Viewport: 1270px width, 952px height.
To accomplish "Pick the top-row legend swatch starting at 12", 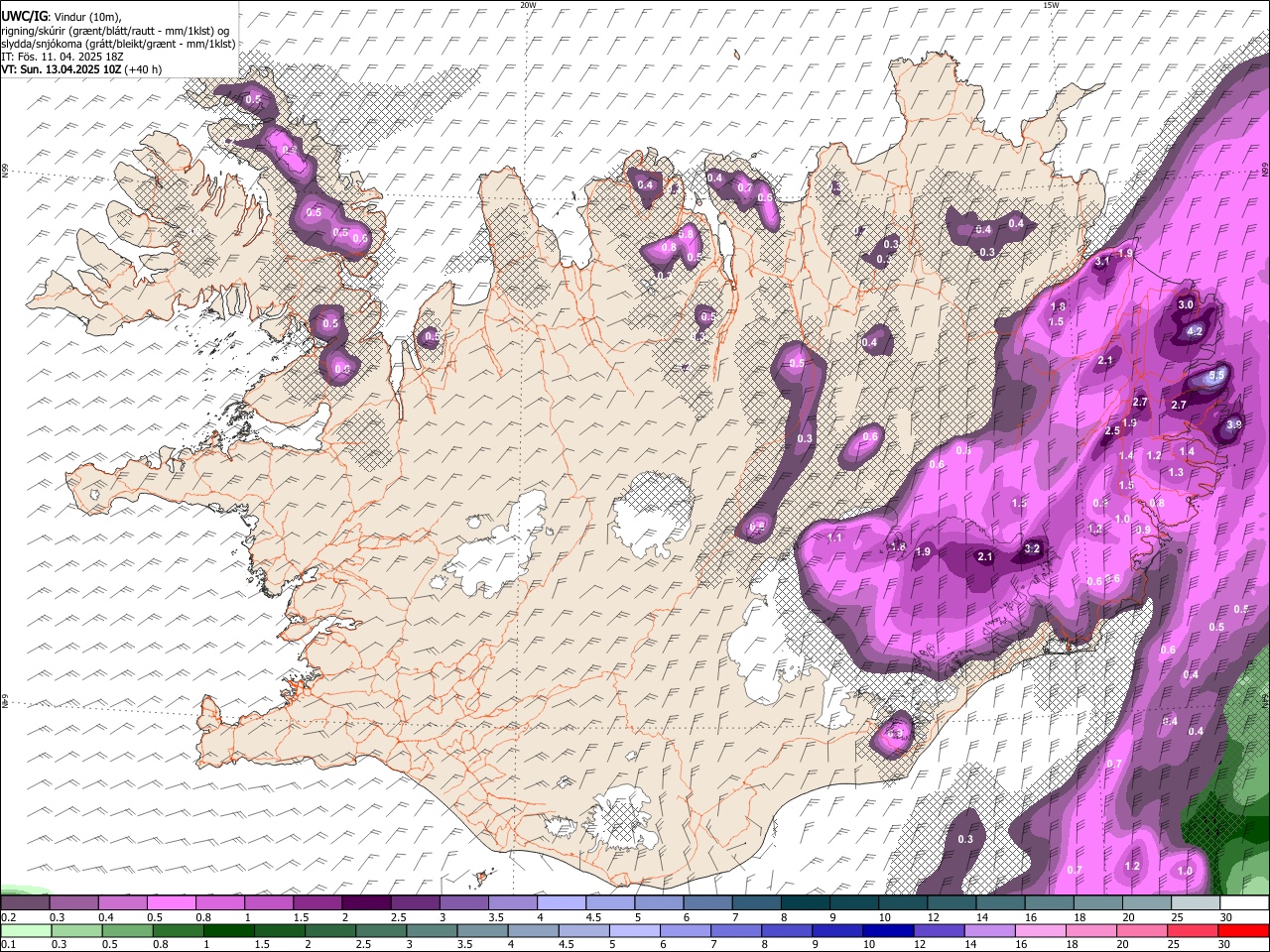I will coord(952,903).
